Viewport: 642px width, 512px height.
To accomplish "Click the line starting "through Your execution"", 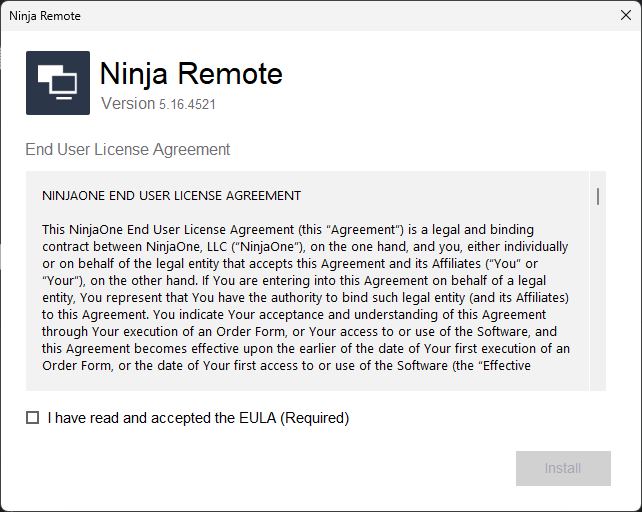I will (x=299, y=332).
